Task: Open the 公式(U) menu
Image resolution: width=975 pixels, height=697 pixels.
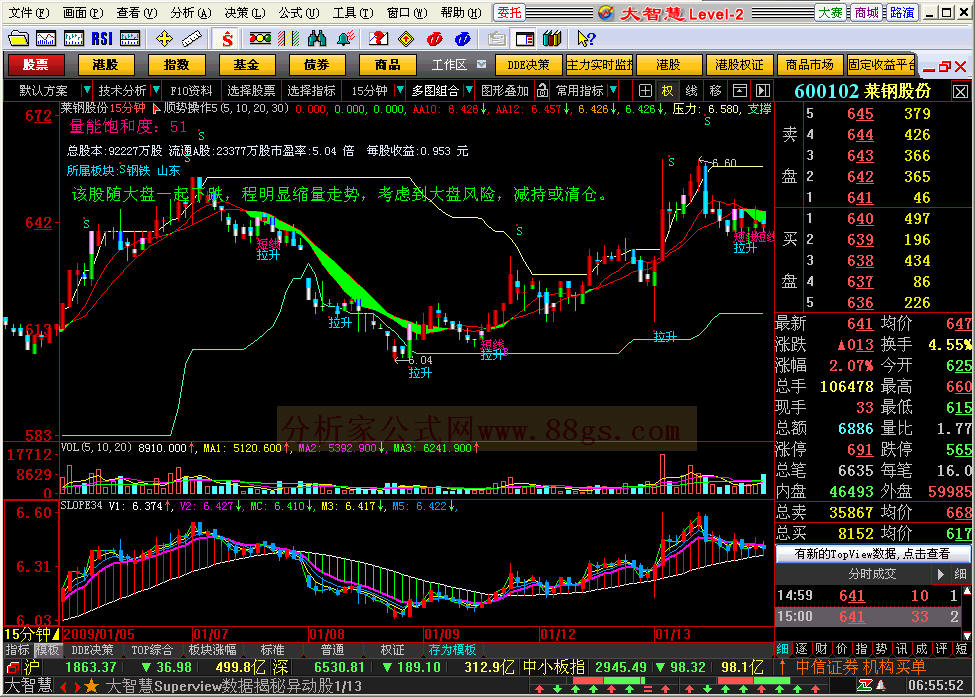Action: (x=298, y=12)
